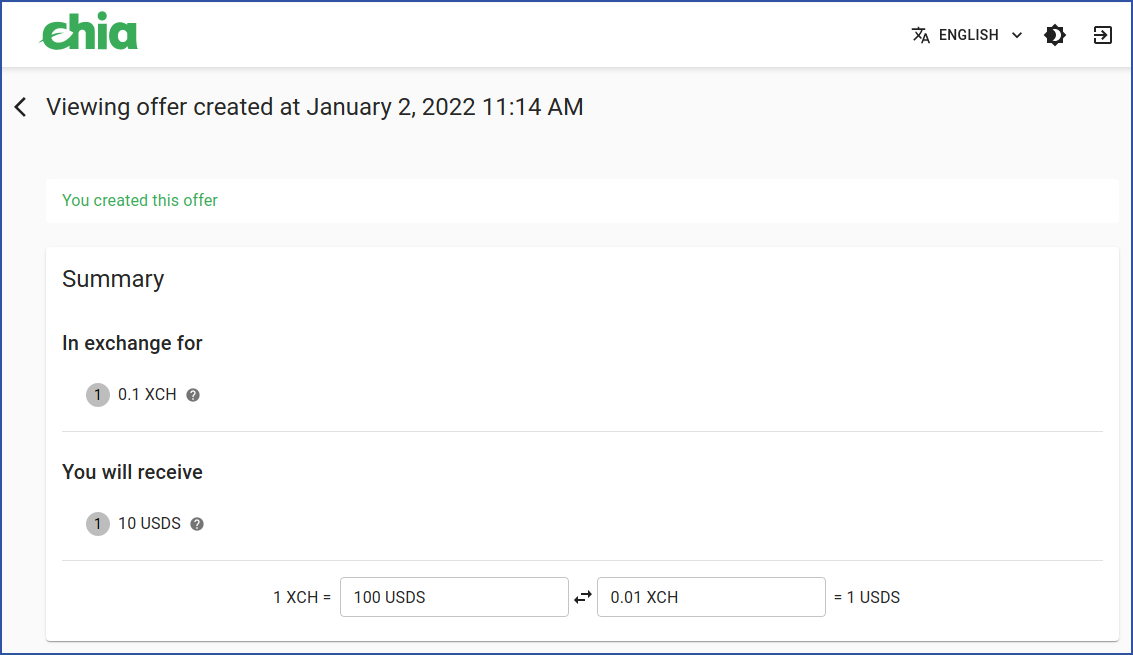Click the swap exchange rate arrows icon

pyautogui.click(x=583, y=597)
